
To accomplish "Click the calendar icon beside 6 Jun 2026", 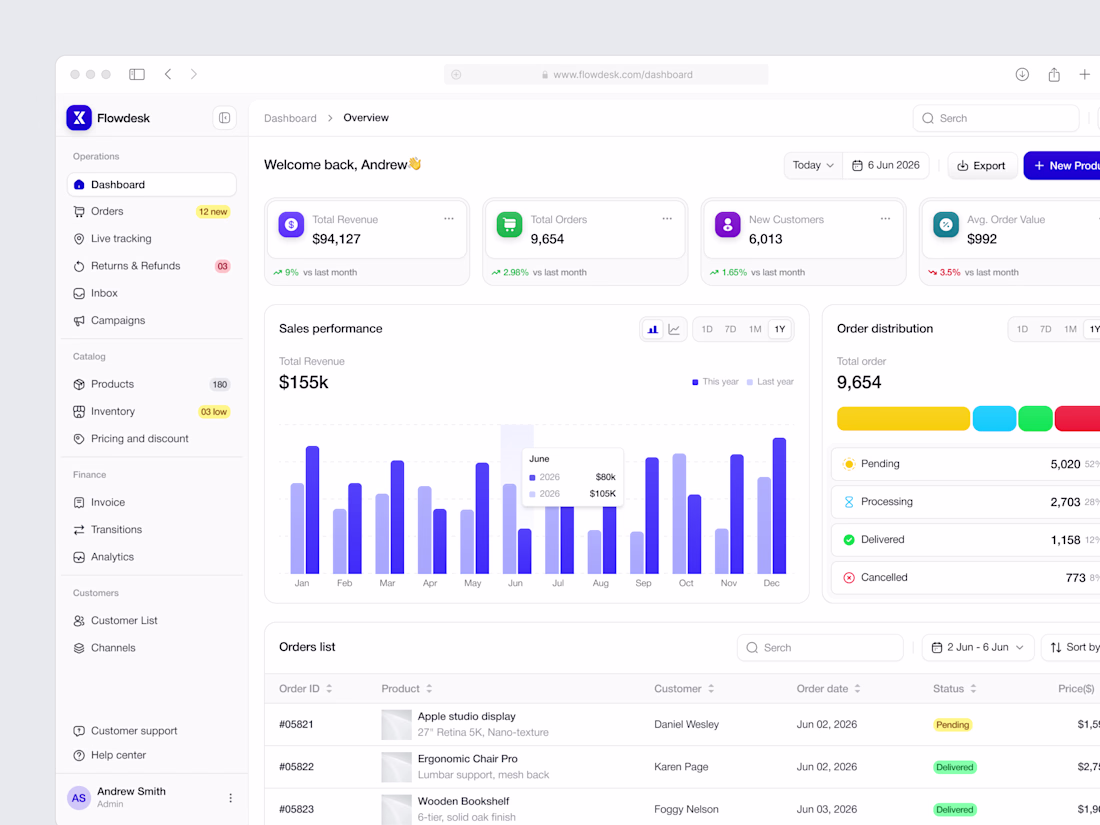I will pos(857,166).
